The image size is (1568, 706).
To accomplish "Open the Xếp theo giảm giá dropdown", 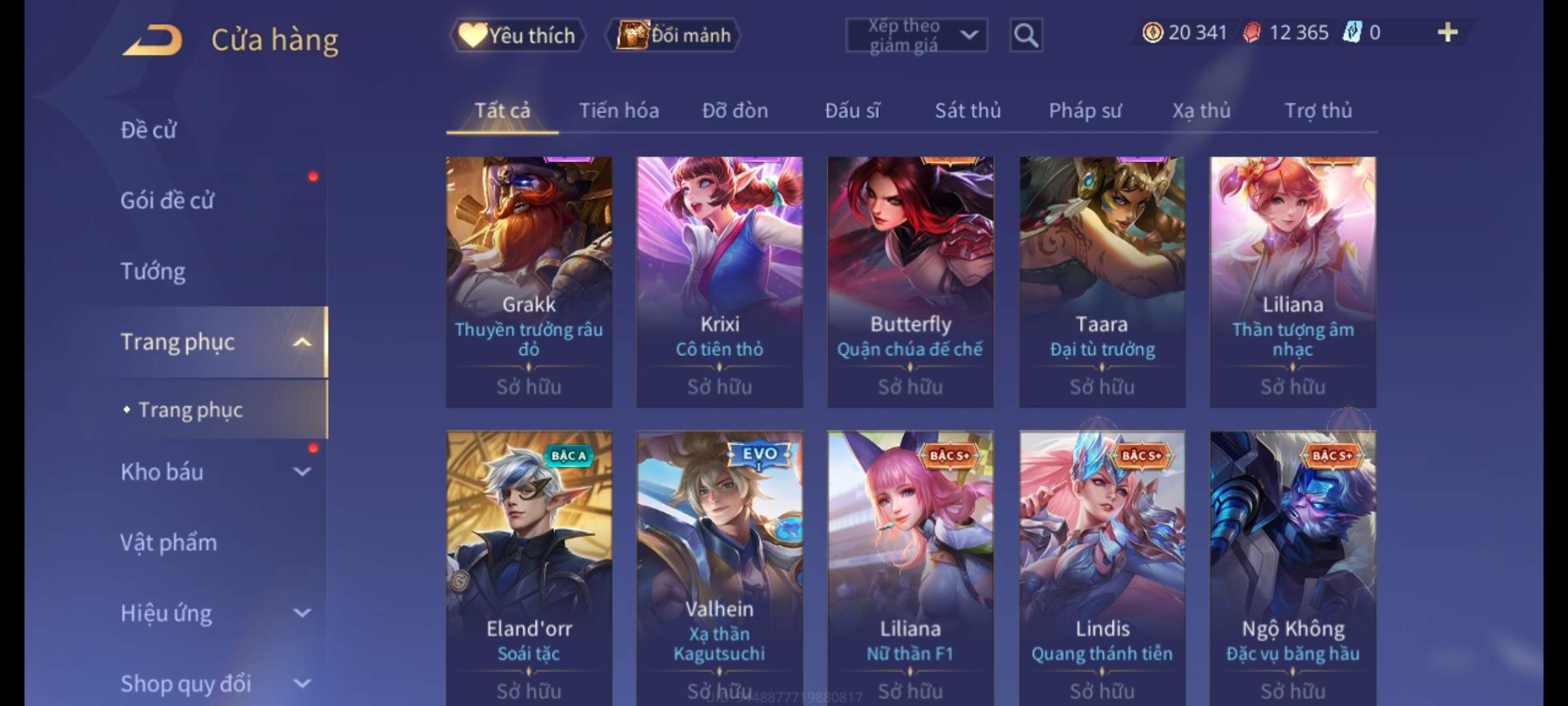I will click(x=916, y=35).
